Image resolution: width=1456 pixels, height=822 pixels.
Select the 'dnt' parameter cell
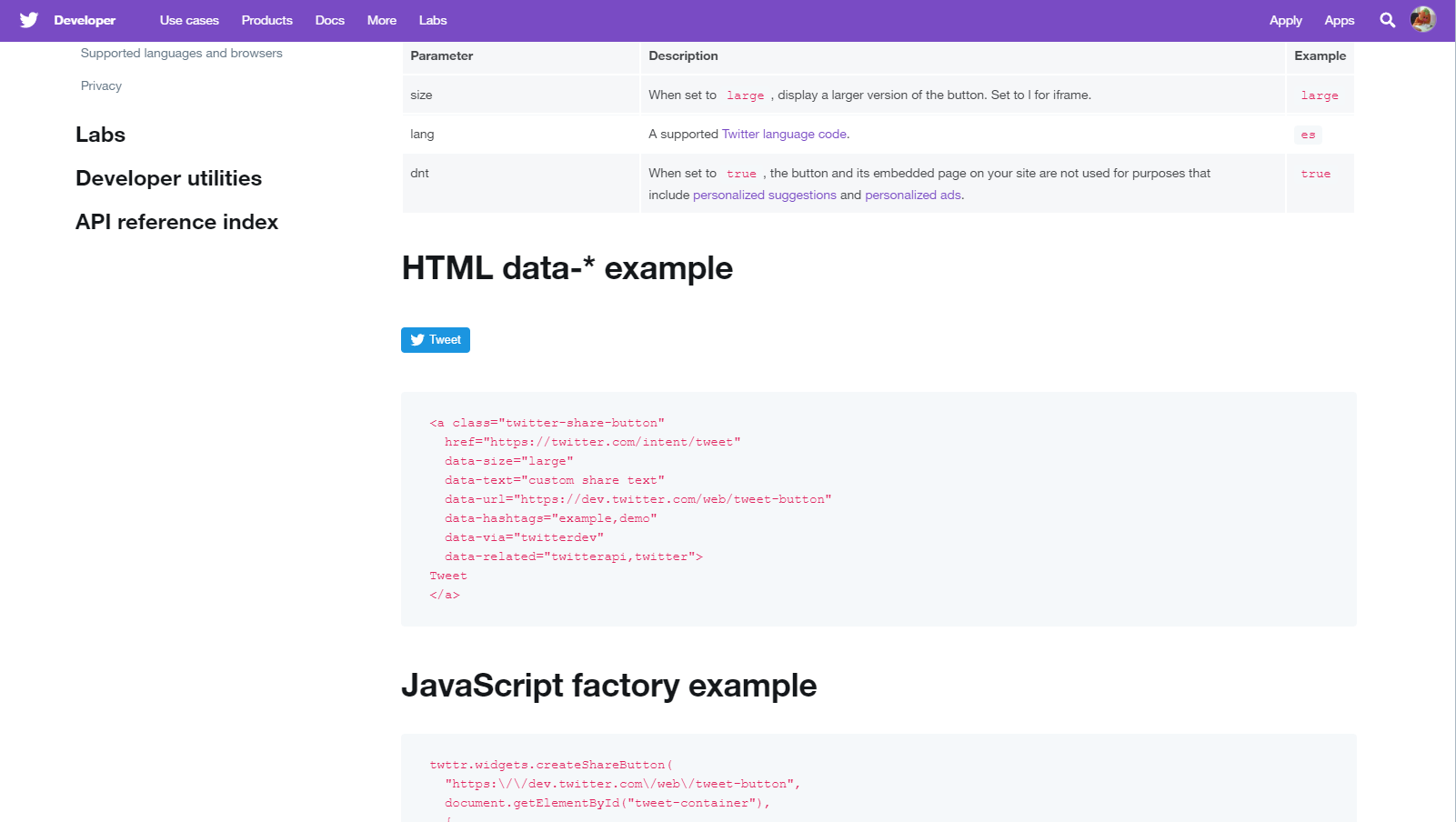521,183
